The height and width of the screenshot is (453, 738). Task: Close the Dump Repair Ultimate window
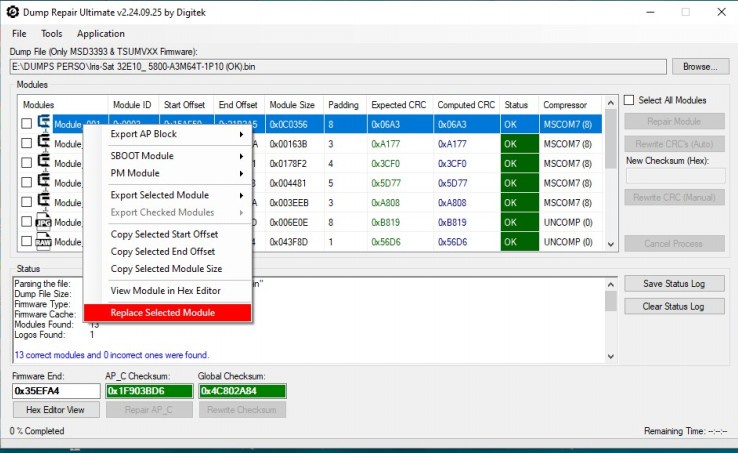tap(722, 12)
